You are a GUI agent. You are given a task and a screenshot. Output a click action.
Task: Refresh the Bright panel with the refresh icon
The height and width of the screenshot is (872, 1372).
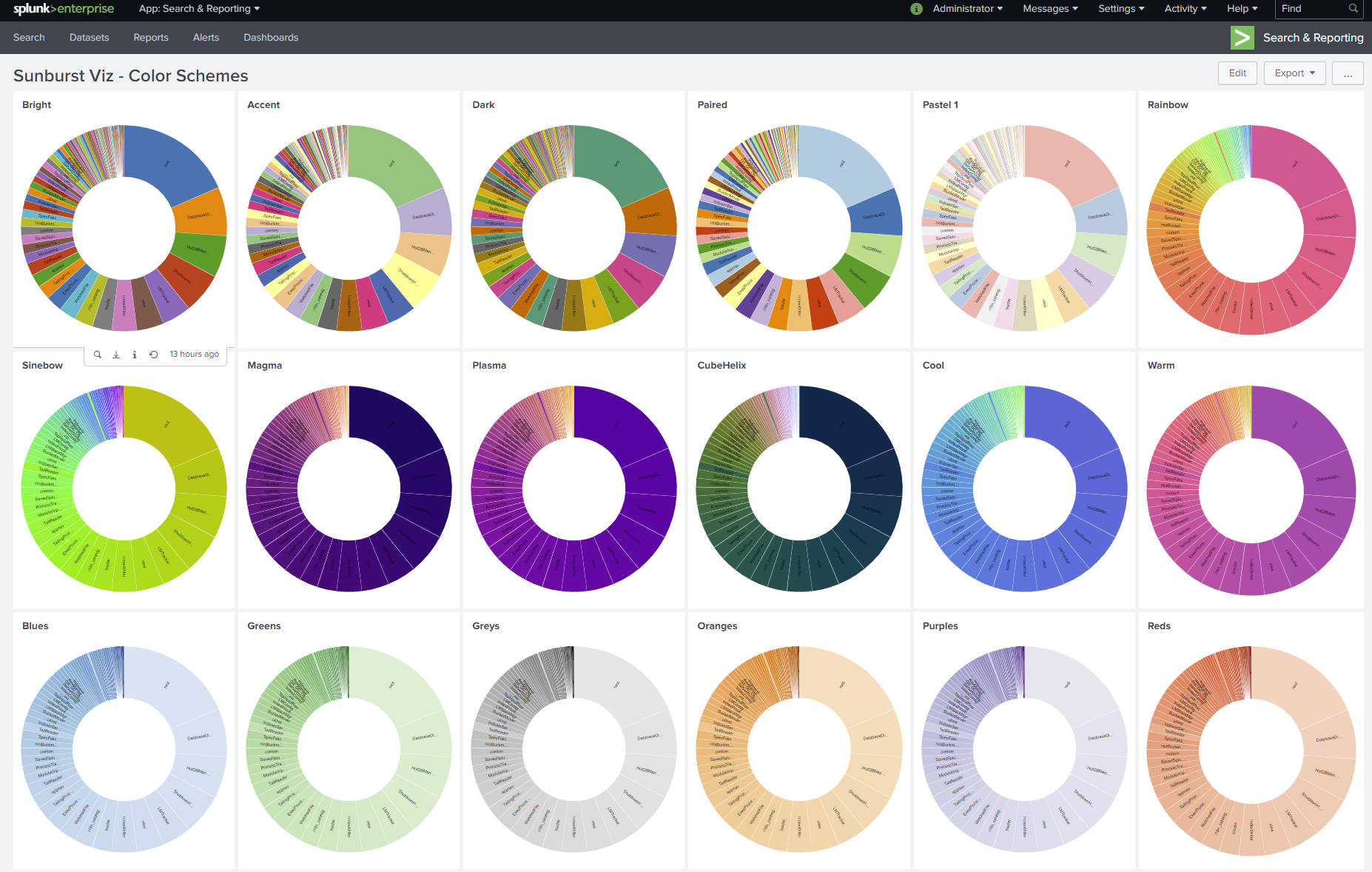click(x=153, y=355)
